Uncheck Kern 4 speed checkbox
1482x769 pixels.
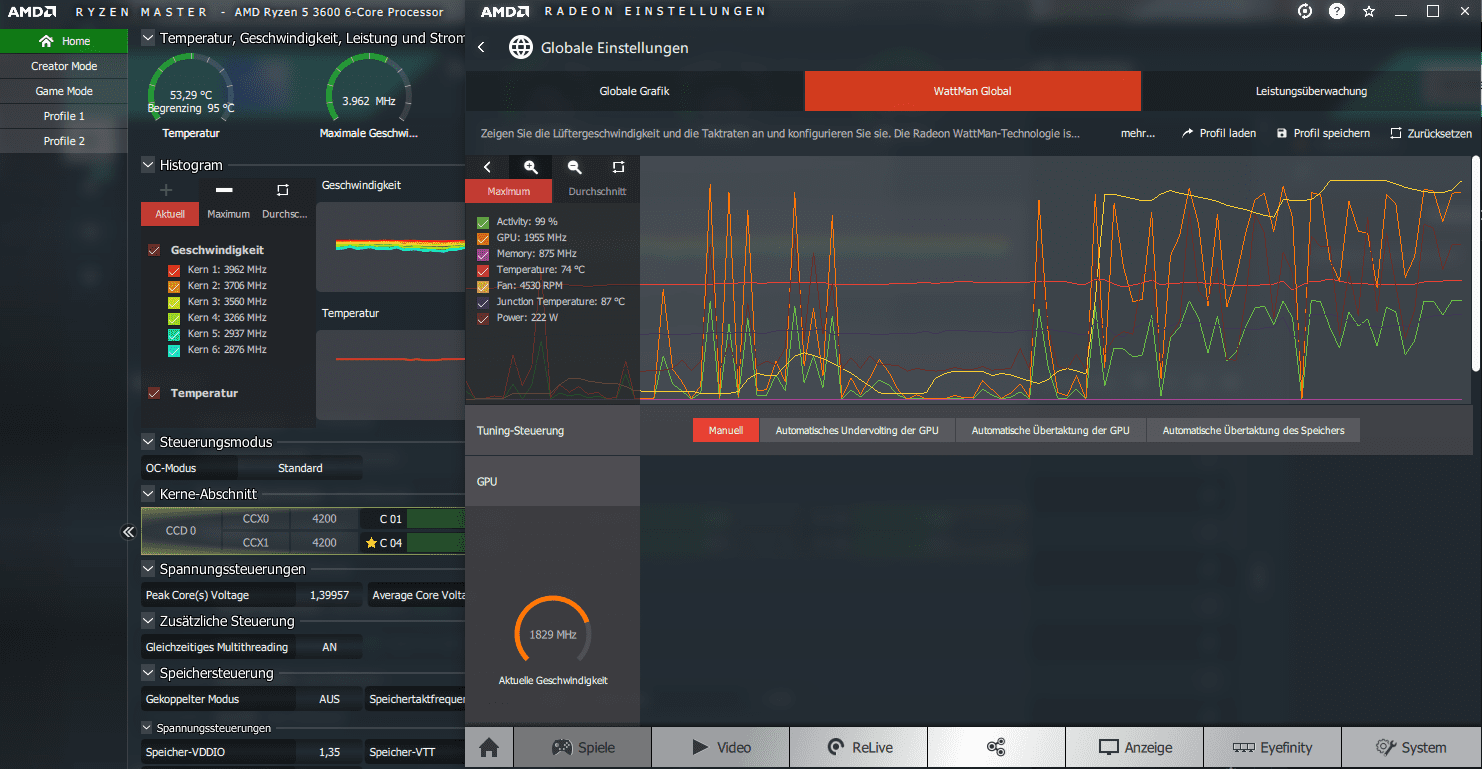(x=174, y=318)
